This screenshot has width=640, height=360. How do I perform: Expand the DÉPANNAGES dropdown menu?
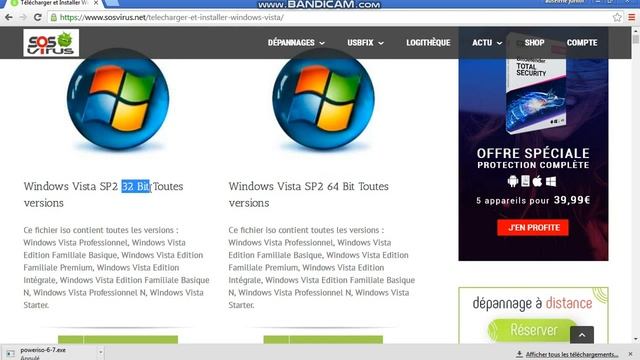coord(296,42)
